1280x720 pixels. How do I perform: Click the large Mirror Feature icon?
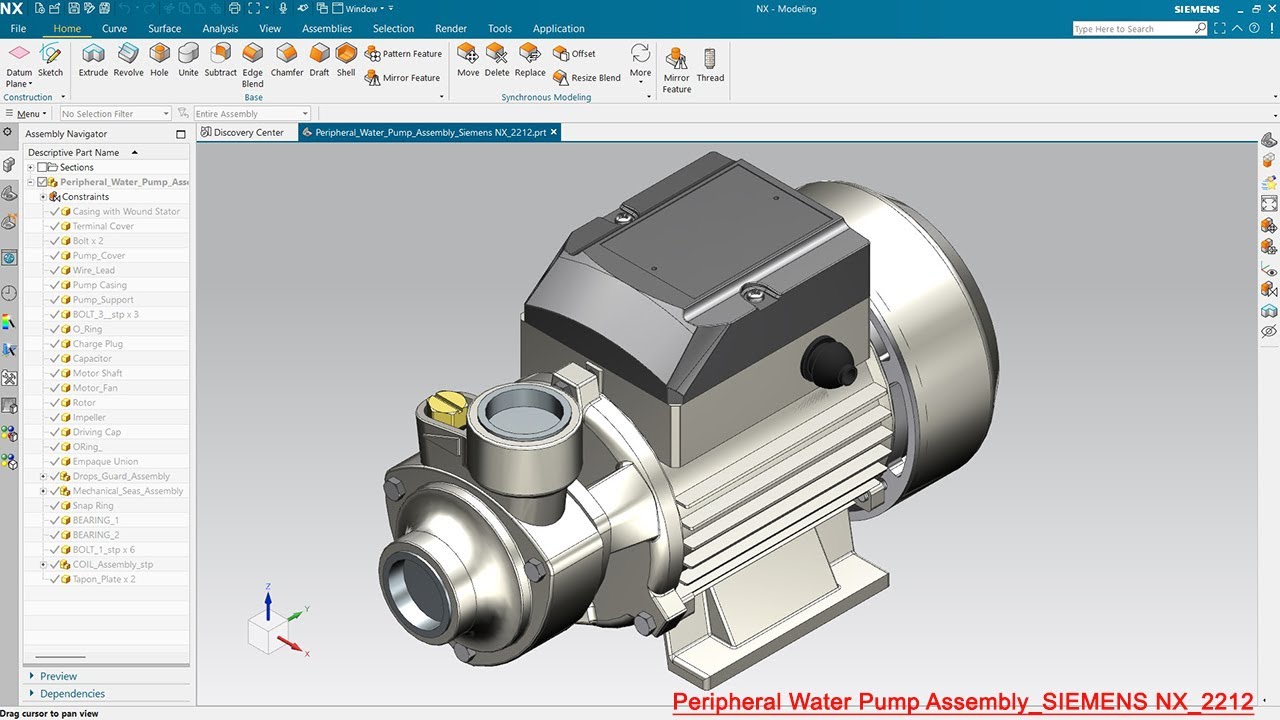click(677, 69)
